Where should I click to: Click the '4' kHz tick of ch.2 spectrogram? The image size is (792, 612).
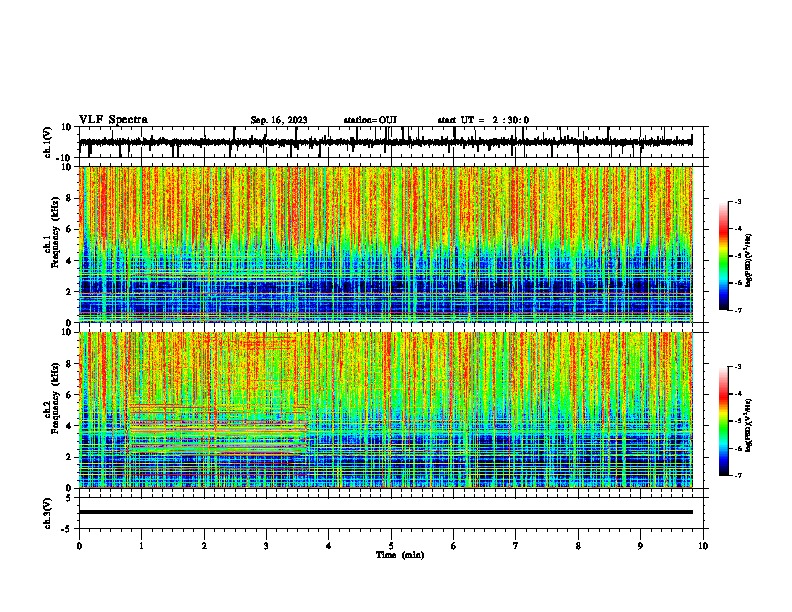pyautogui.click(x=69, y=426)
